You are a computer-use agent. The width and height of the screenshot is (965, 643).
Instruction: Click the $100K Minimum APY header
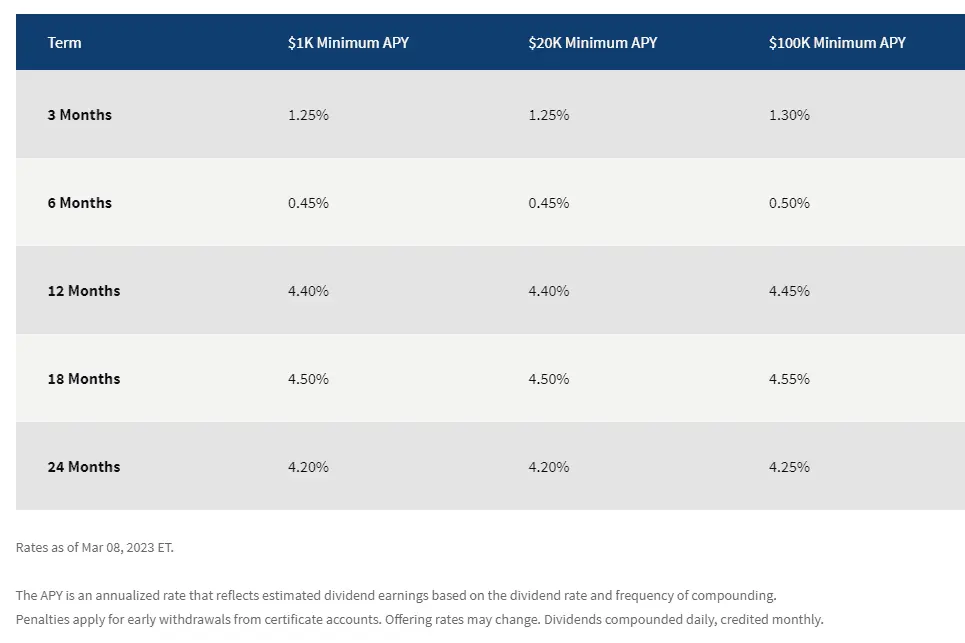coord(837,43)
